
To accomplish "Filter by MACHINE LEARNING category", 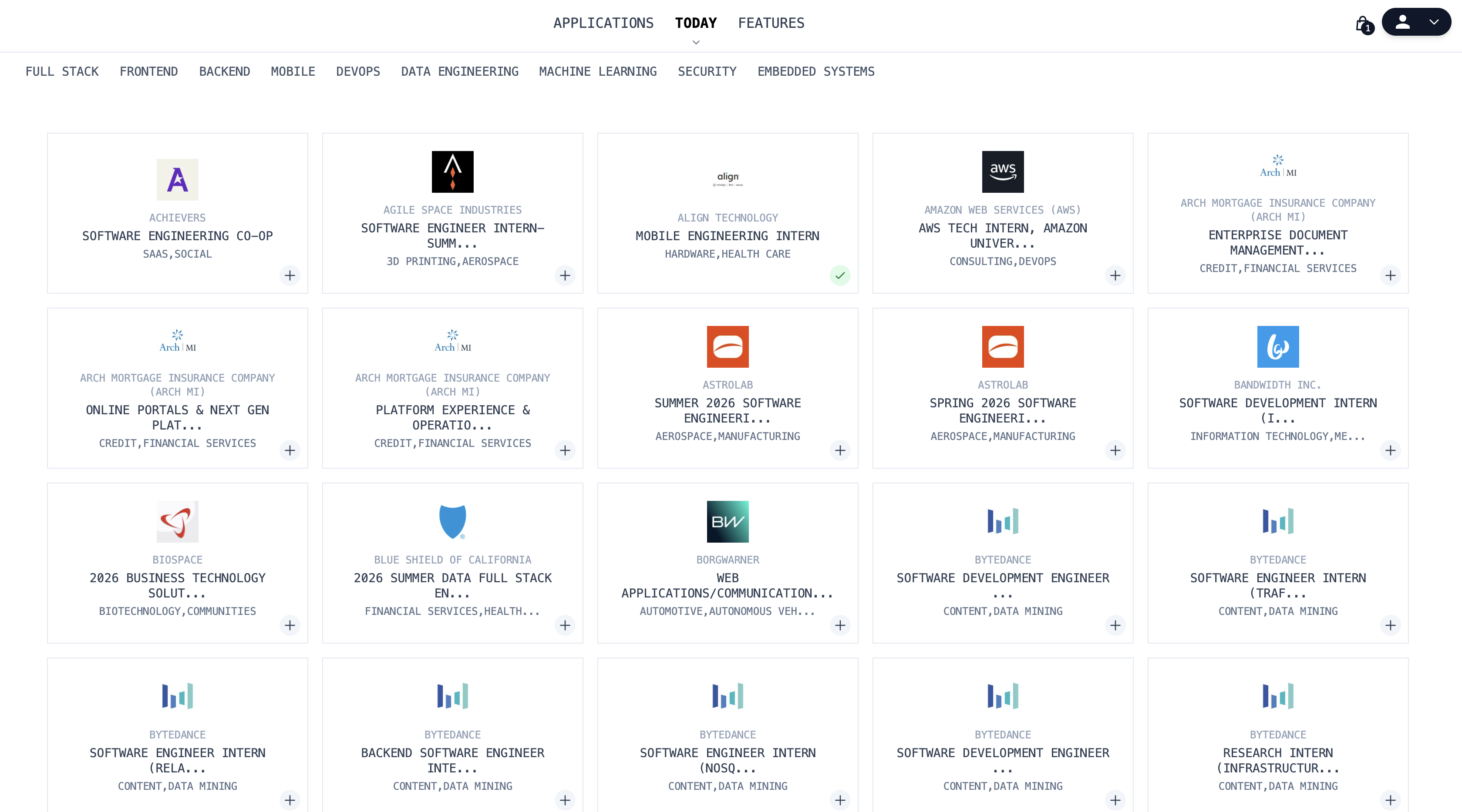I will coord(598,71).
